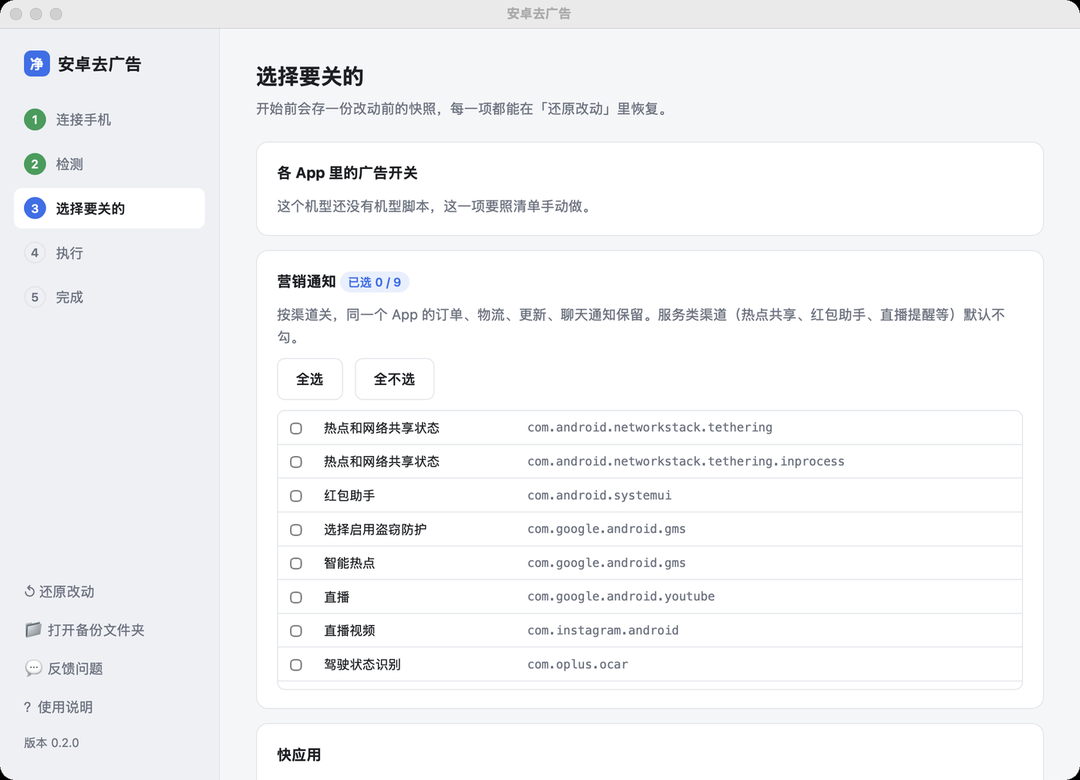Click the 营销通知 heading
The width and height of the screenshot is (1080, 780).
[307, 281]
